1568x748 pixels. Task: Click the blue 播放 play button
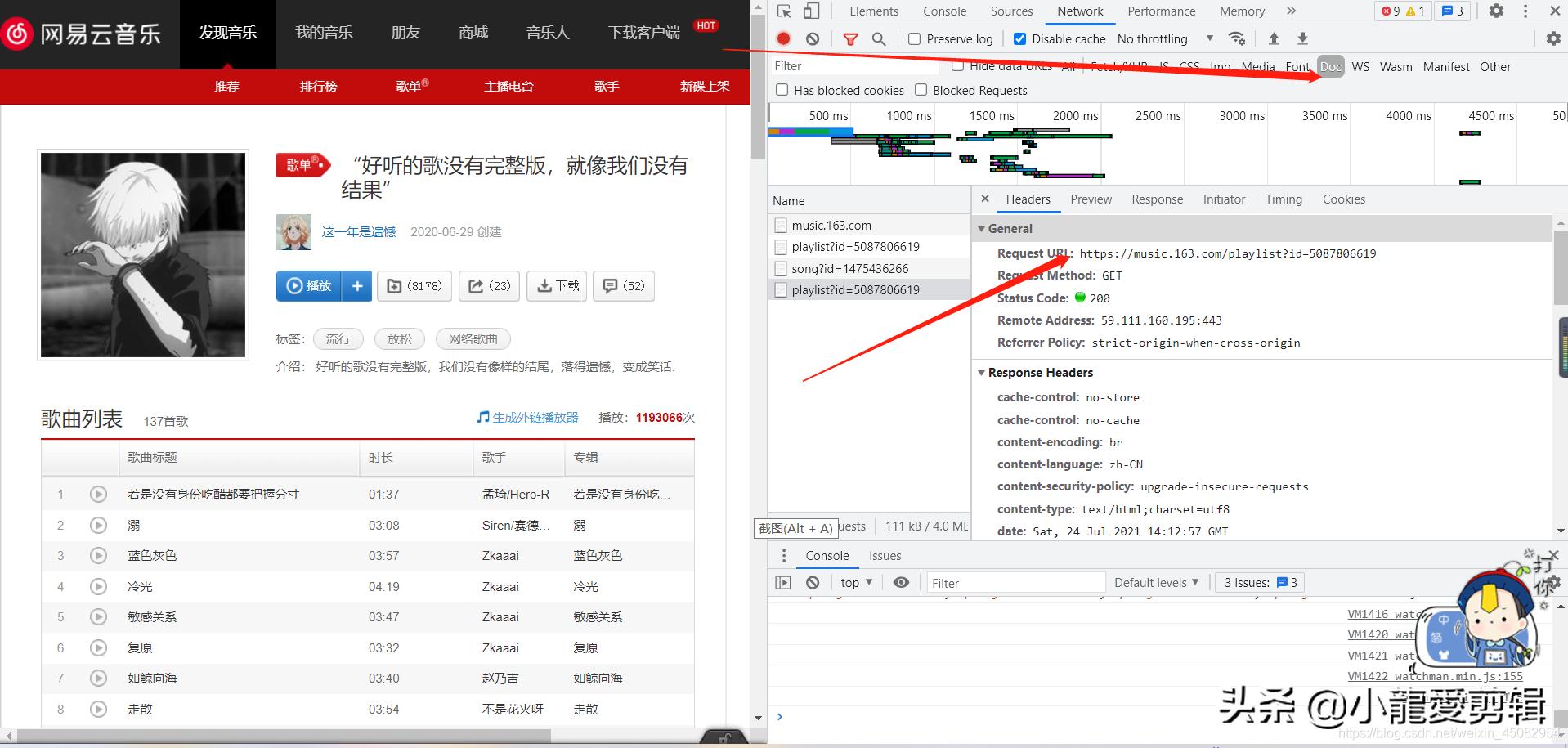click(309, 286)
